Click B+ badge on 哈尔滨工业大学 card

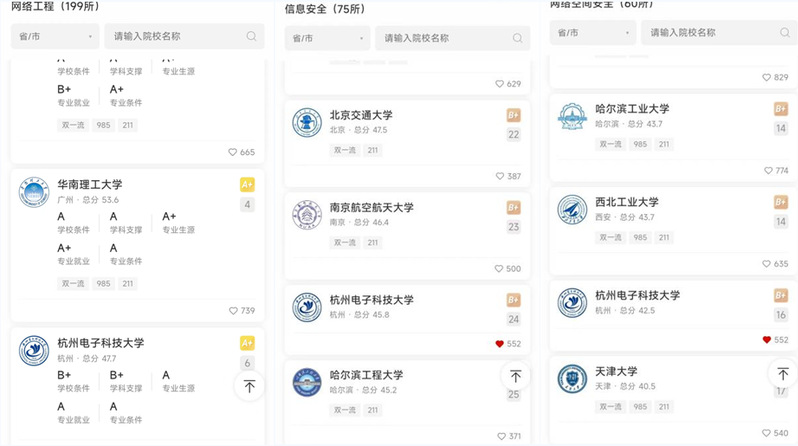(781, 108)
